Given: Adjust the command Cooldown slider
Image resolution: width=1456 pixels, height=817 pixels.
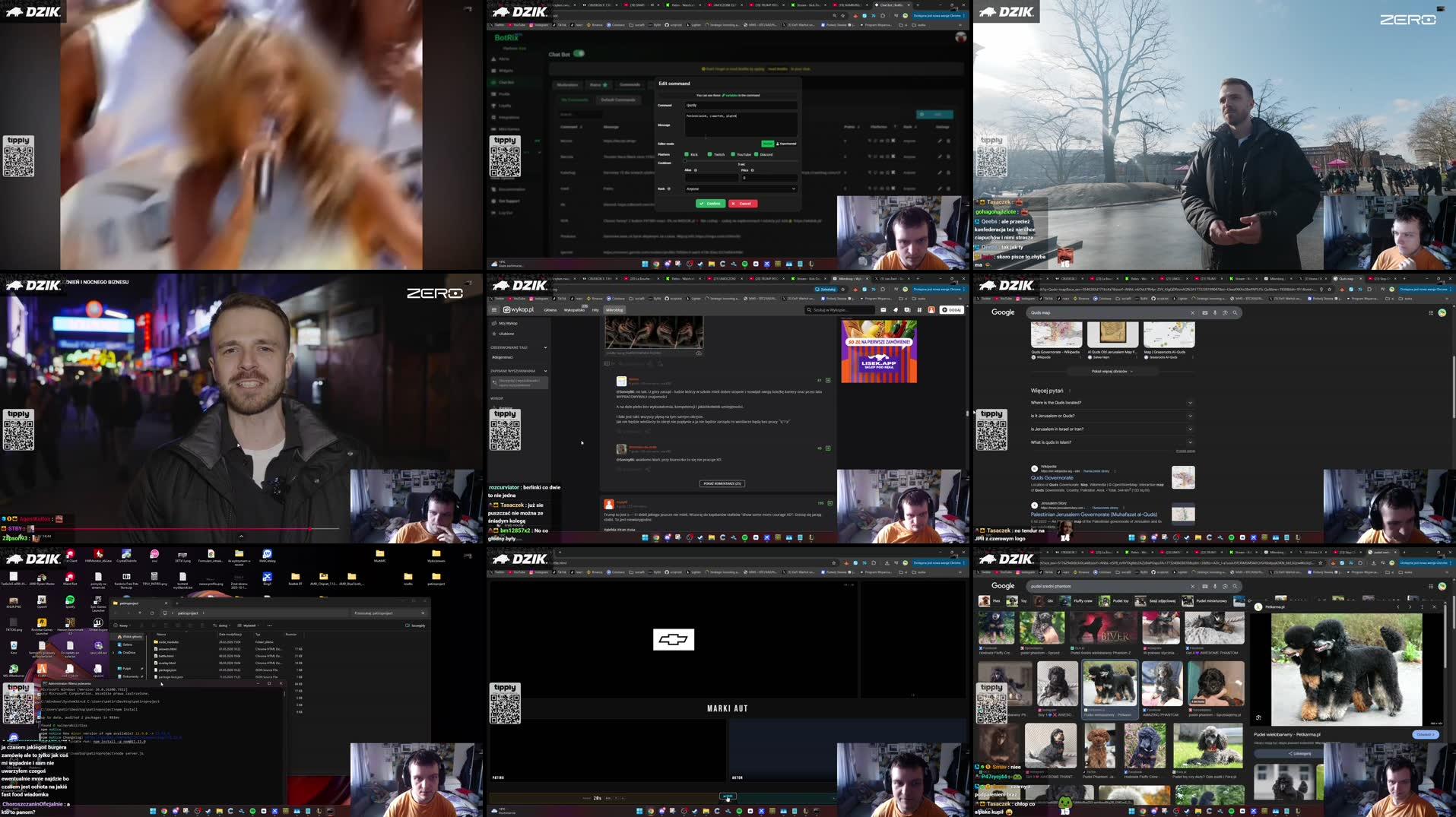Looking at the screenshot, I should coord(684,161).
